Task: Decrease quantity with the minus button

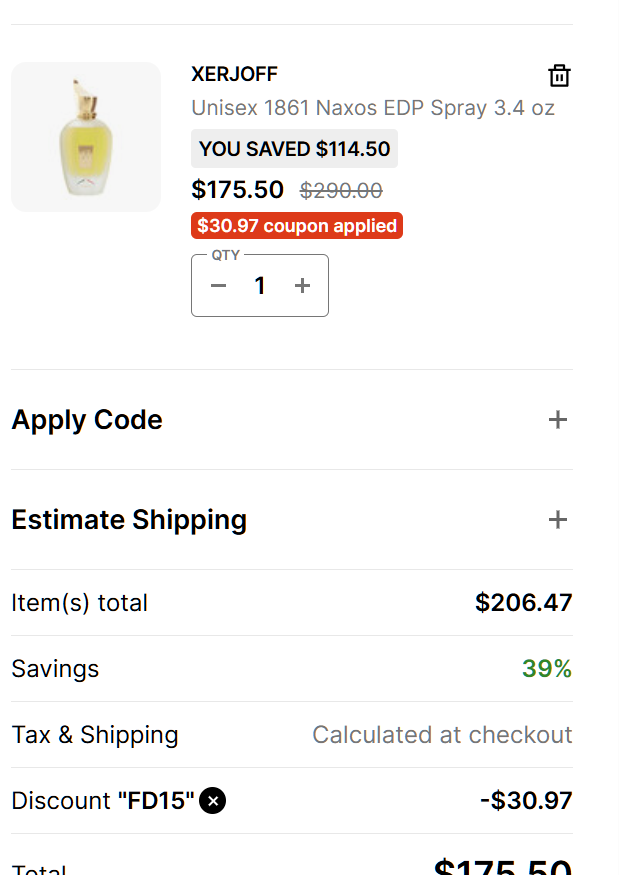Action: (x=219, y=286)
